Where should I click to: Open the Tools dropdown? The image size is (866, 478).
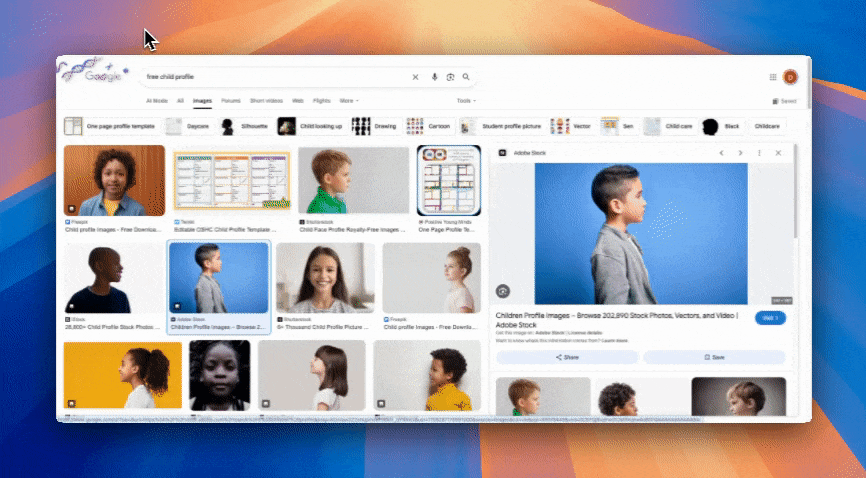pos(466,101)
